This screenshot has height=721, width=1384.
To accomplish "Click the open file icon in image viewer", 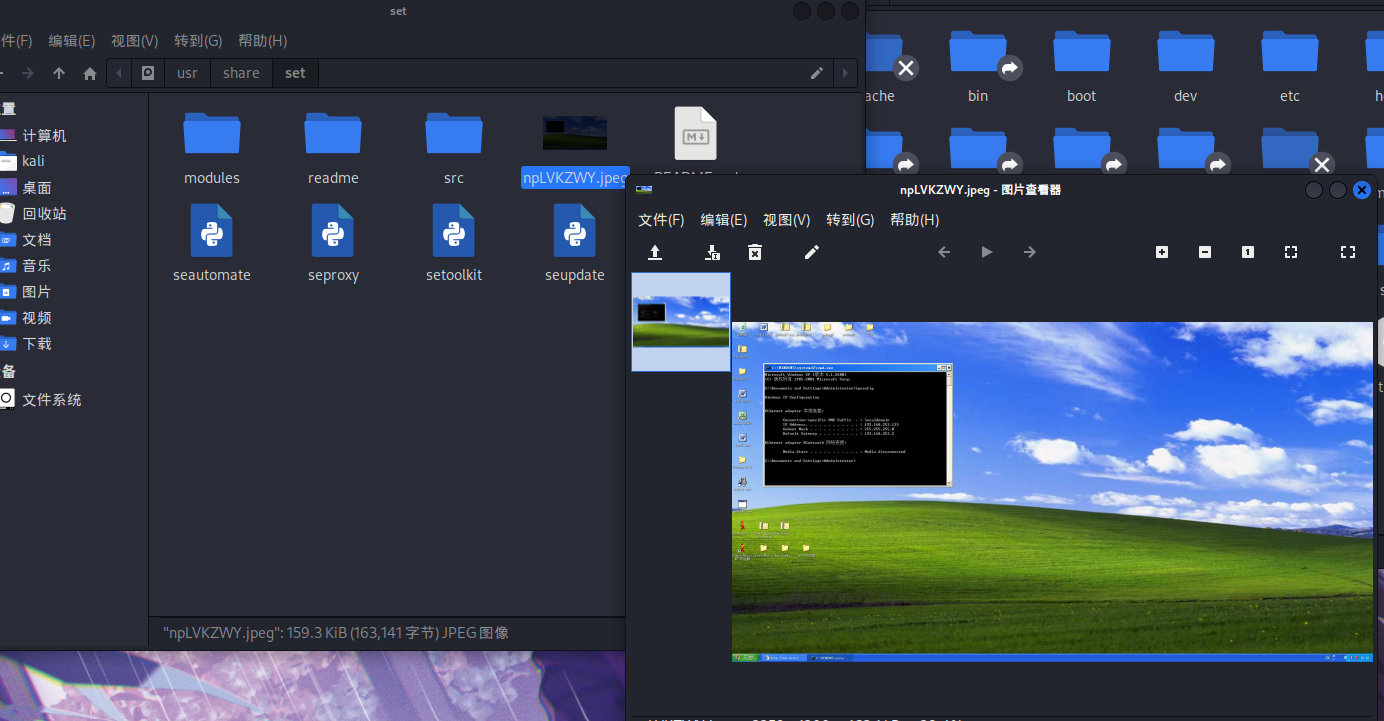I will [655, 252].
